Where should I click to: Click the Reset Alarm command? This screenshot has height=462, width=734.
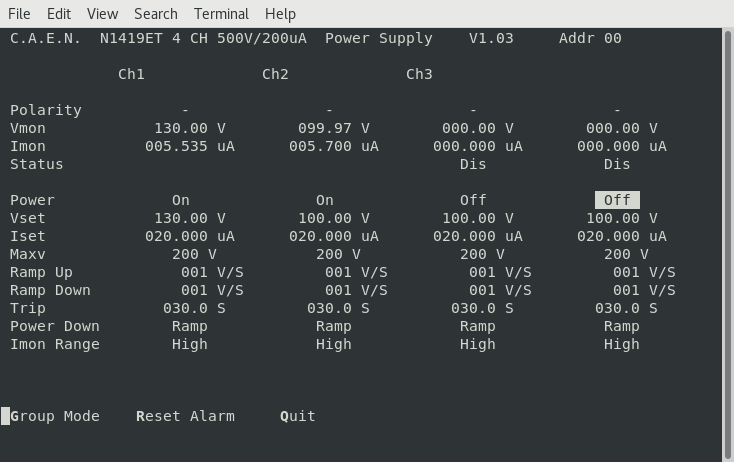pos(185,416)
